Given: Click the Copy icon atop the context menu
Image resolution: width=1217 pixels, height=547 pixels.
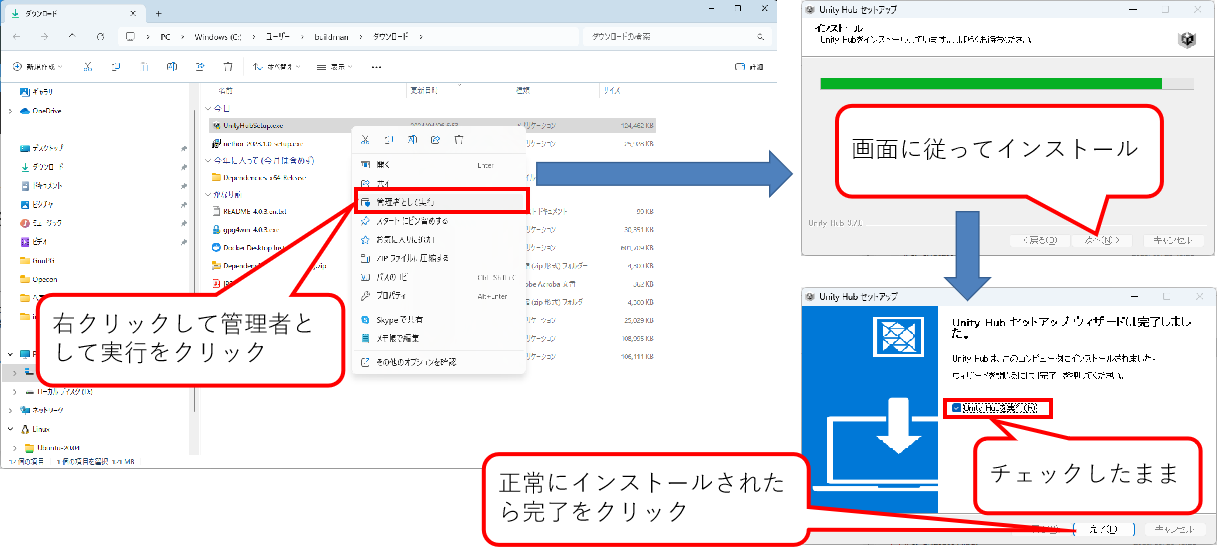Looking at the screenshot, I should point(389,140).
